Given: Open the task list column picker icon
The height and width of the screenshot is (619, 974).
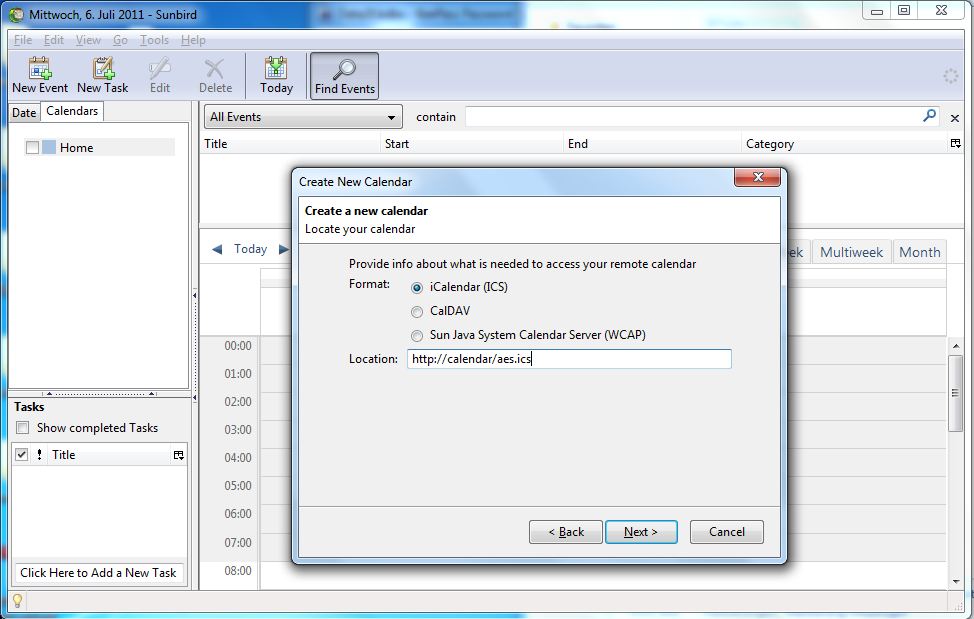Looking at the screenshot, I should pos(178,455).
